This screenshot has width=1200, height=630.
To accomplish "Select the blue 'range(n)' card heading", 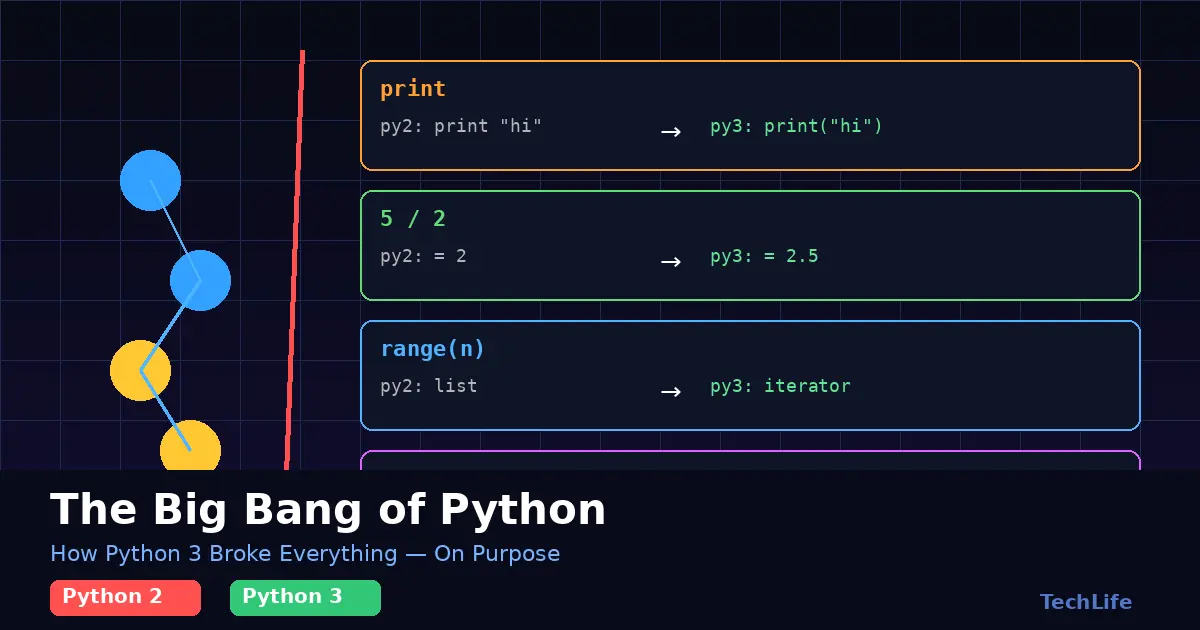I will [x=432, y=349].
